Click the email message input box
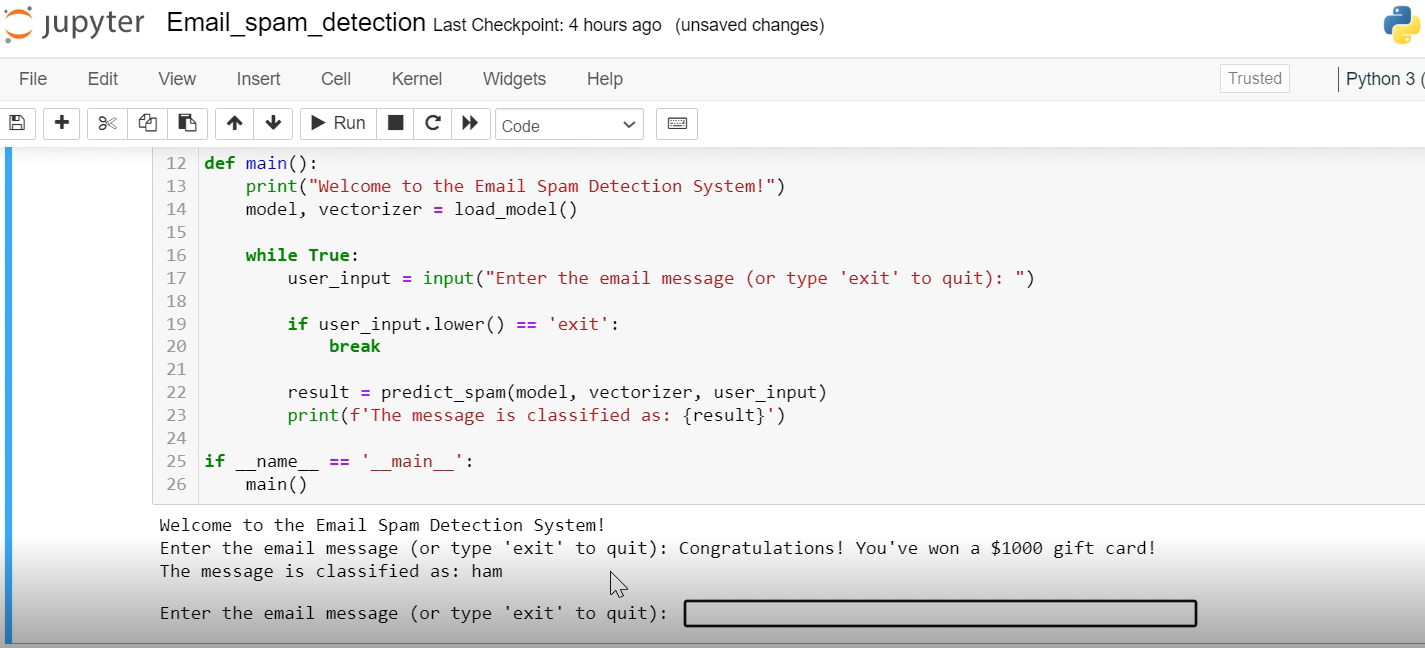 940,613
